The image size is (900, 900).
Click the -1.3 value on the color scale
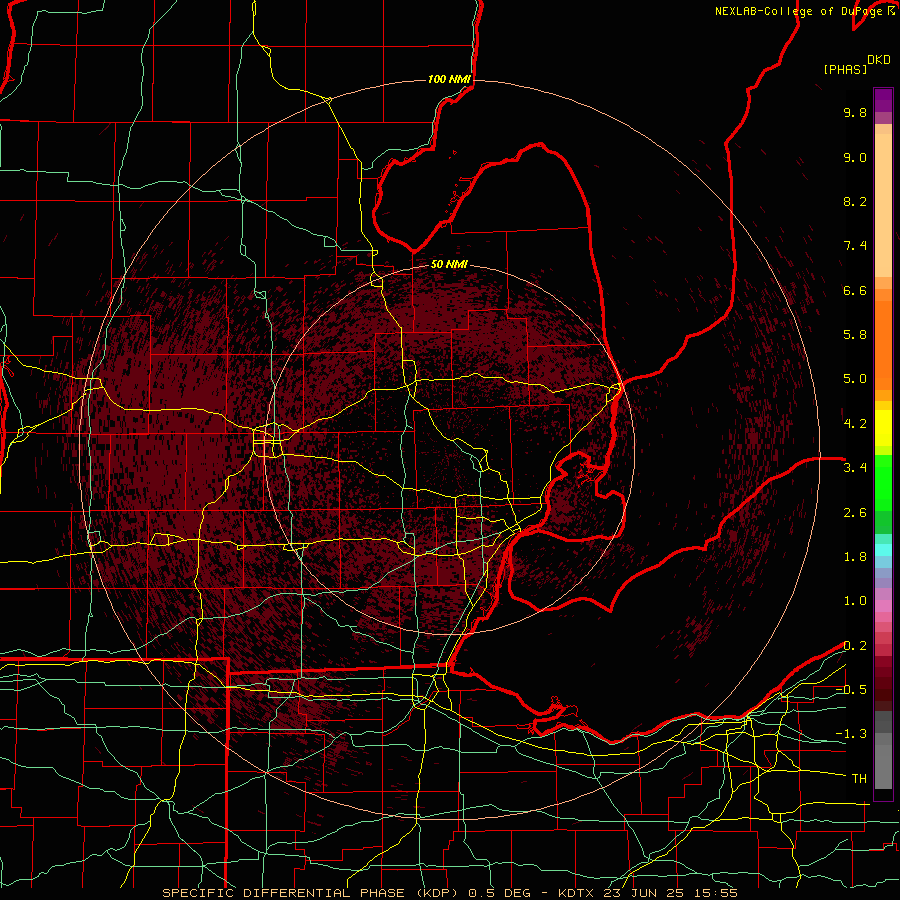click(851, 734)
